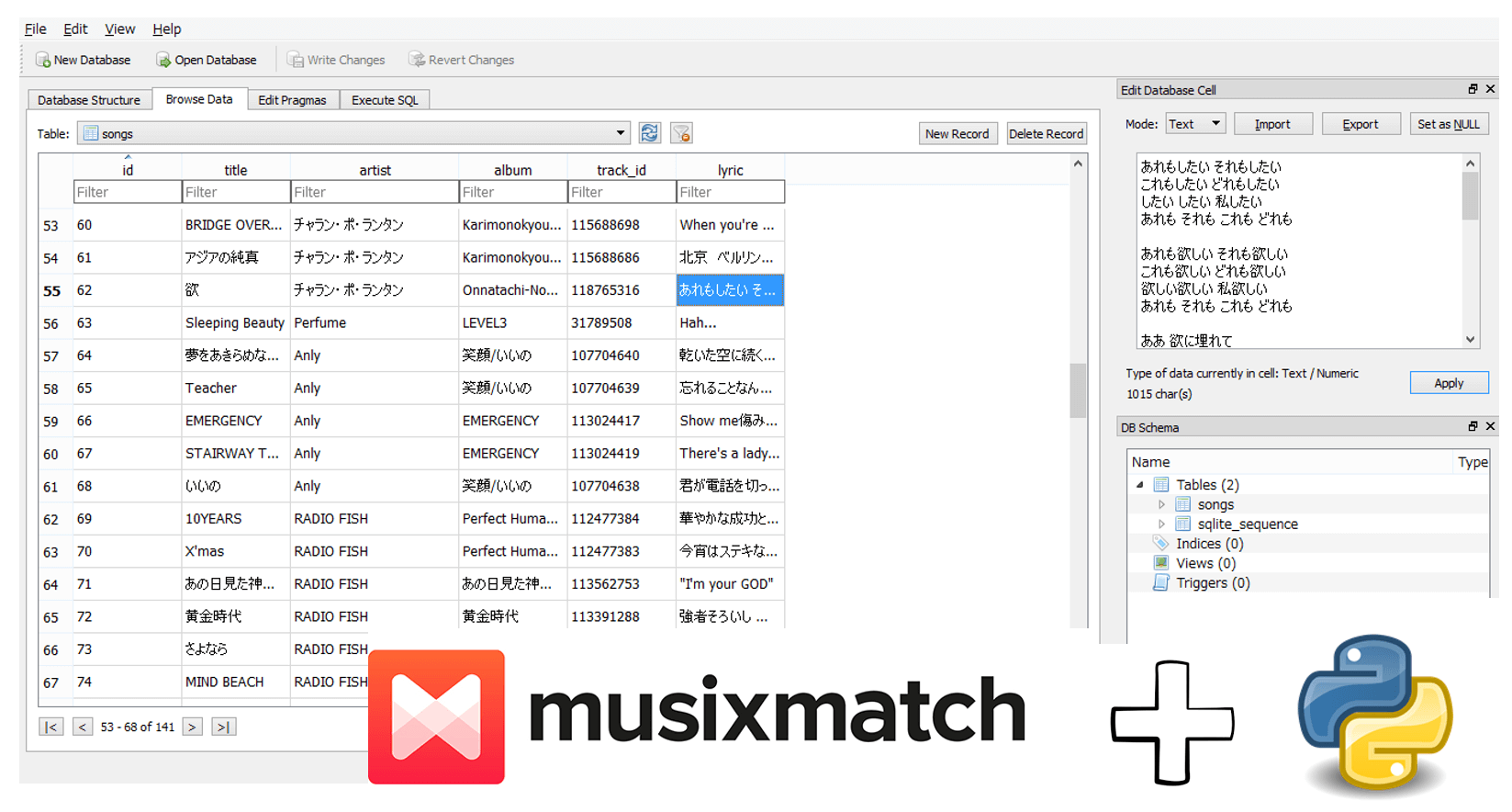Go to first page of records
The height and width of the screenshot is (812, 1512).
click(x=51, y=727)
